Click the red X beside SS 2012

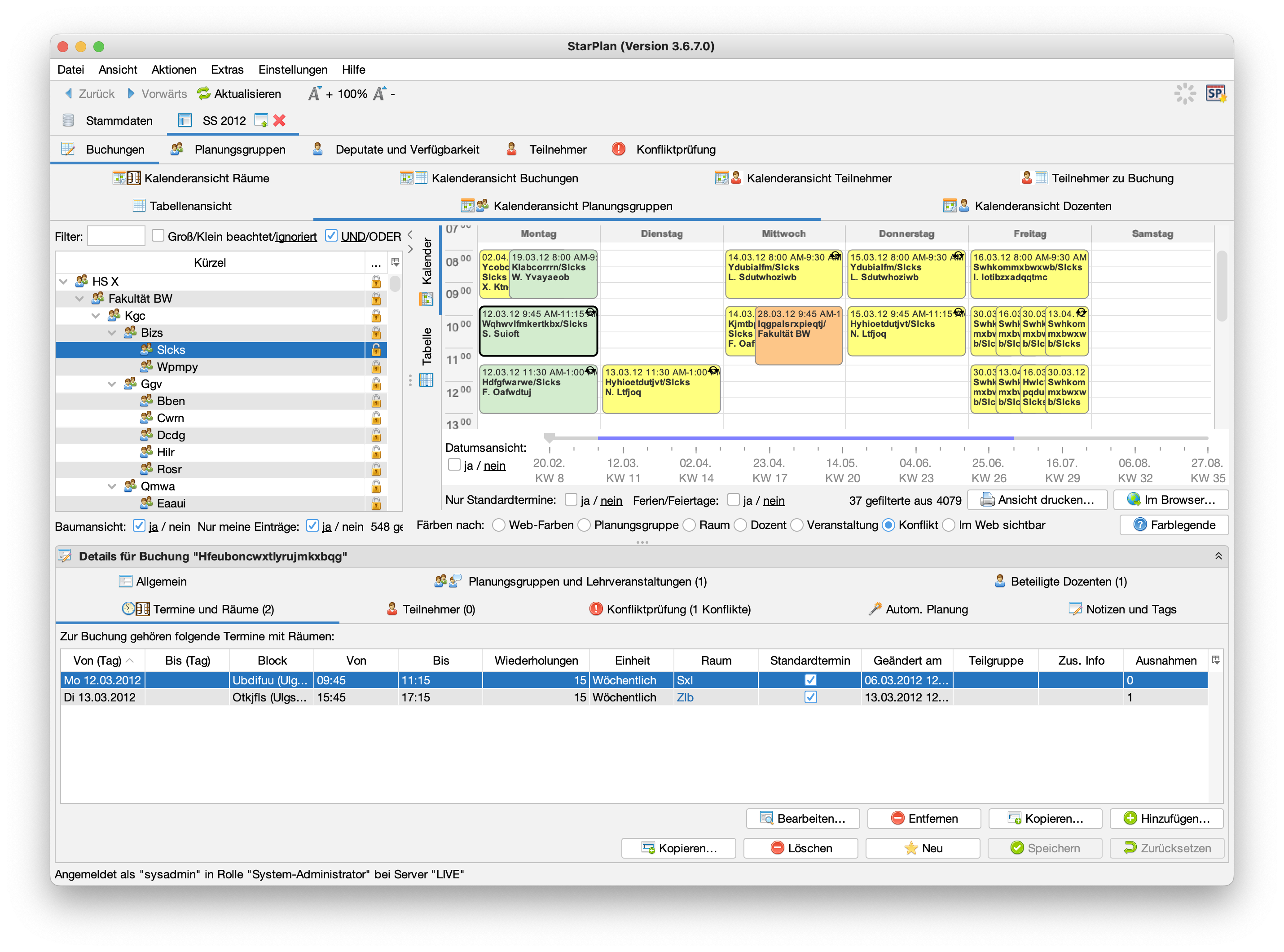[x=279, y=120]
